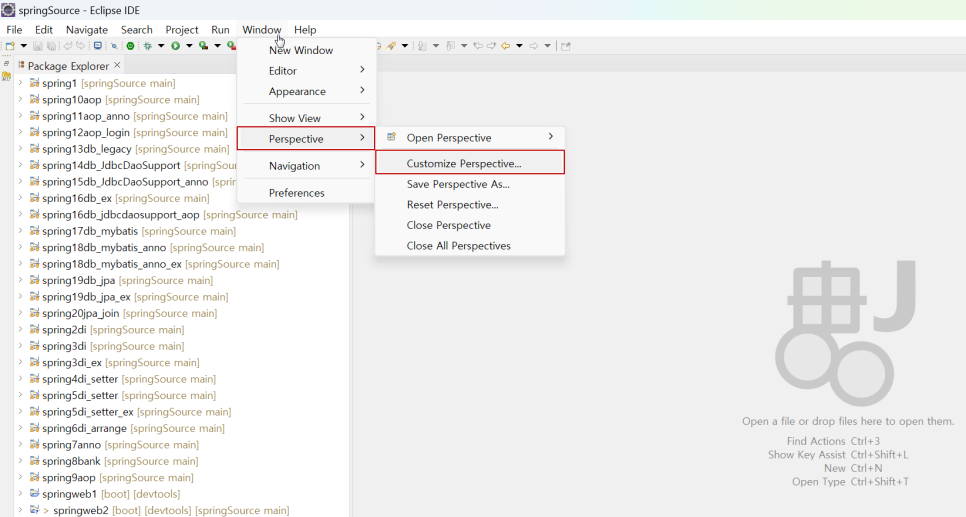Open the Coverage dropdown arrow

(x=217, y=46)
